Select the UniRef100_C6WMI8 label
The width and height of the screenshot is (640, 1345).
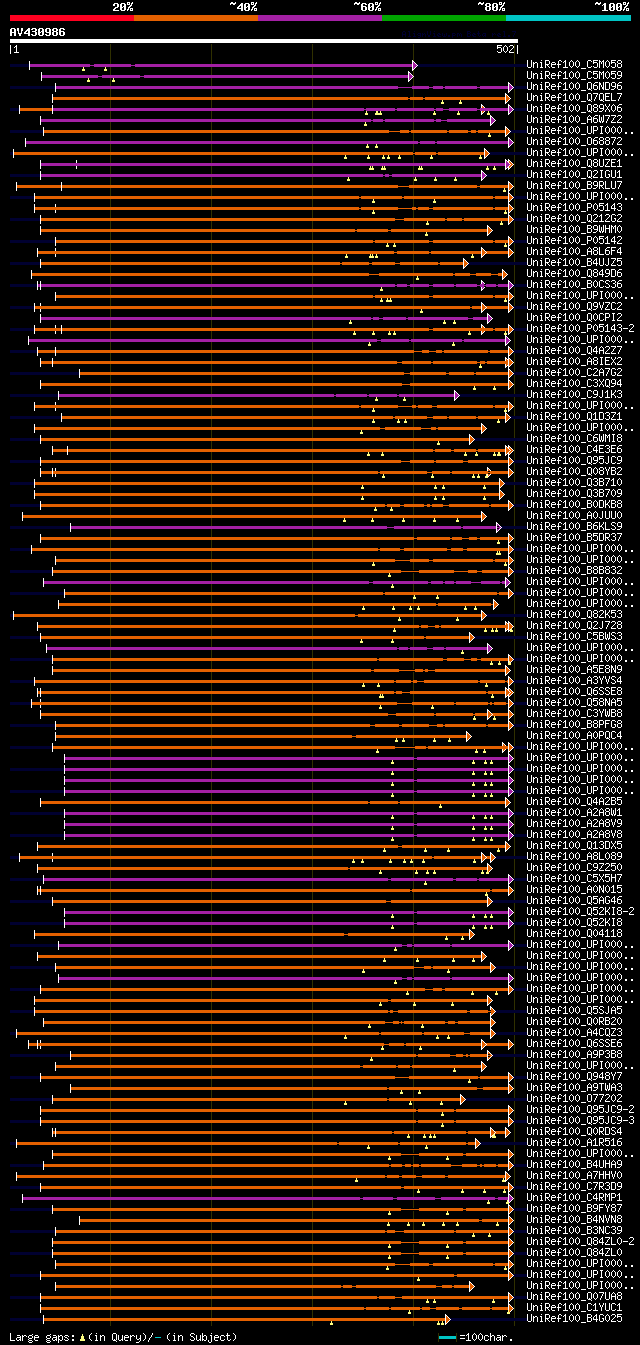574,438
